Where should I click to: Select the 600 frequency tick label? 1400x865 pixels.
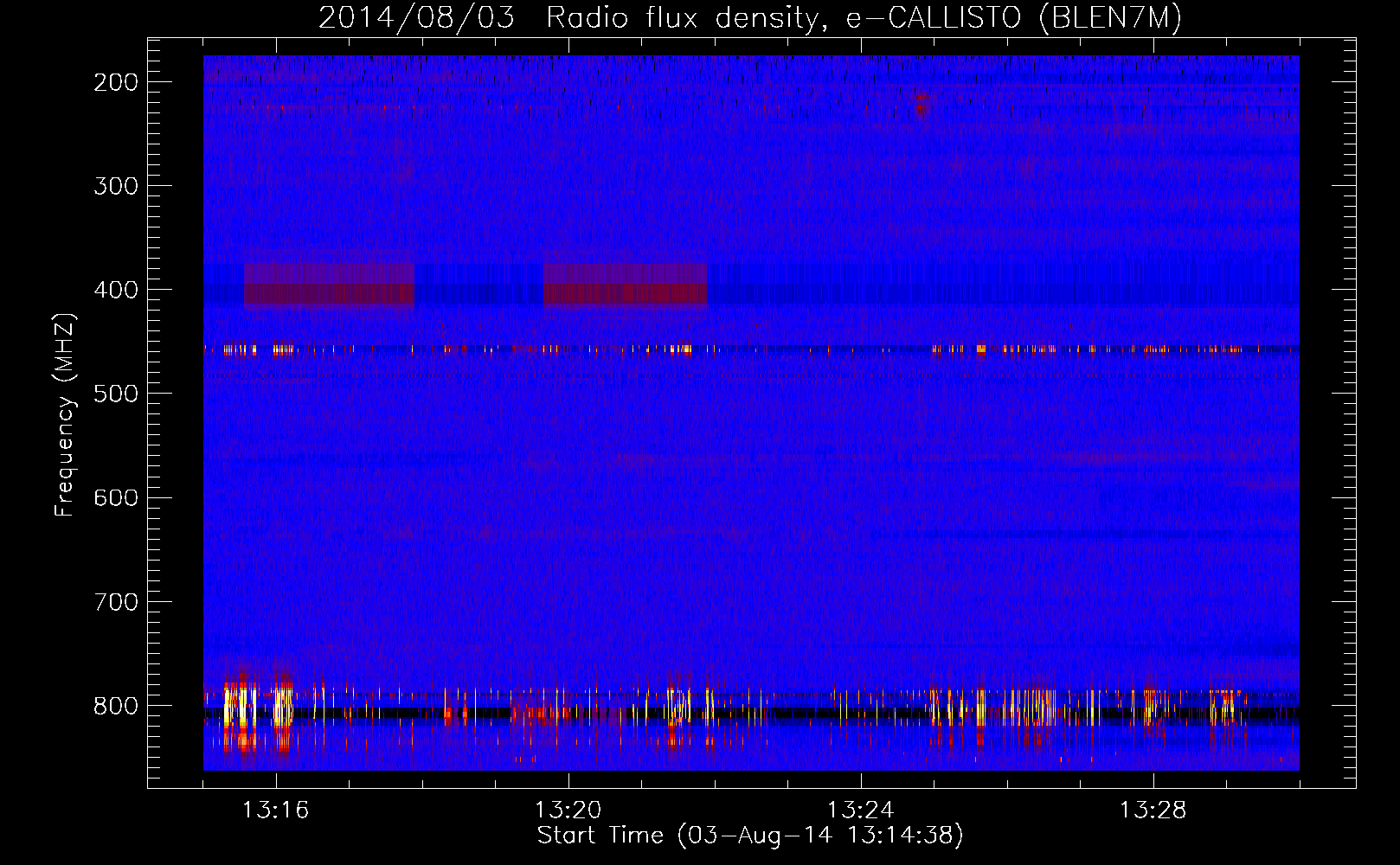[116, 497]
